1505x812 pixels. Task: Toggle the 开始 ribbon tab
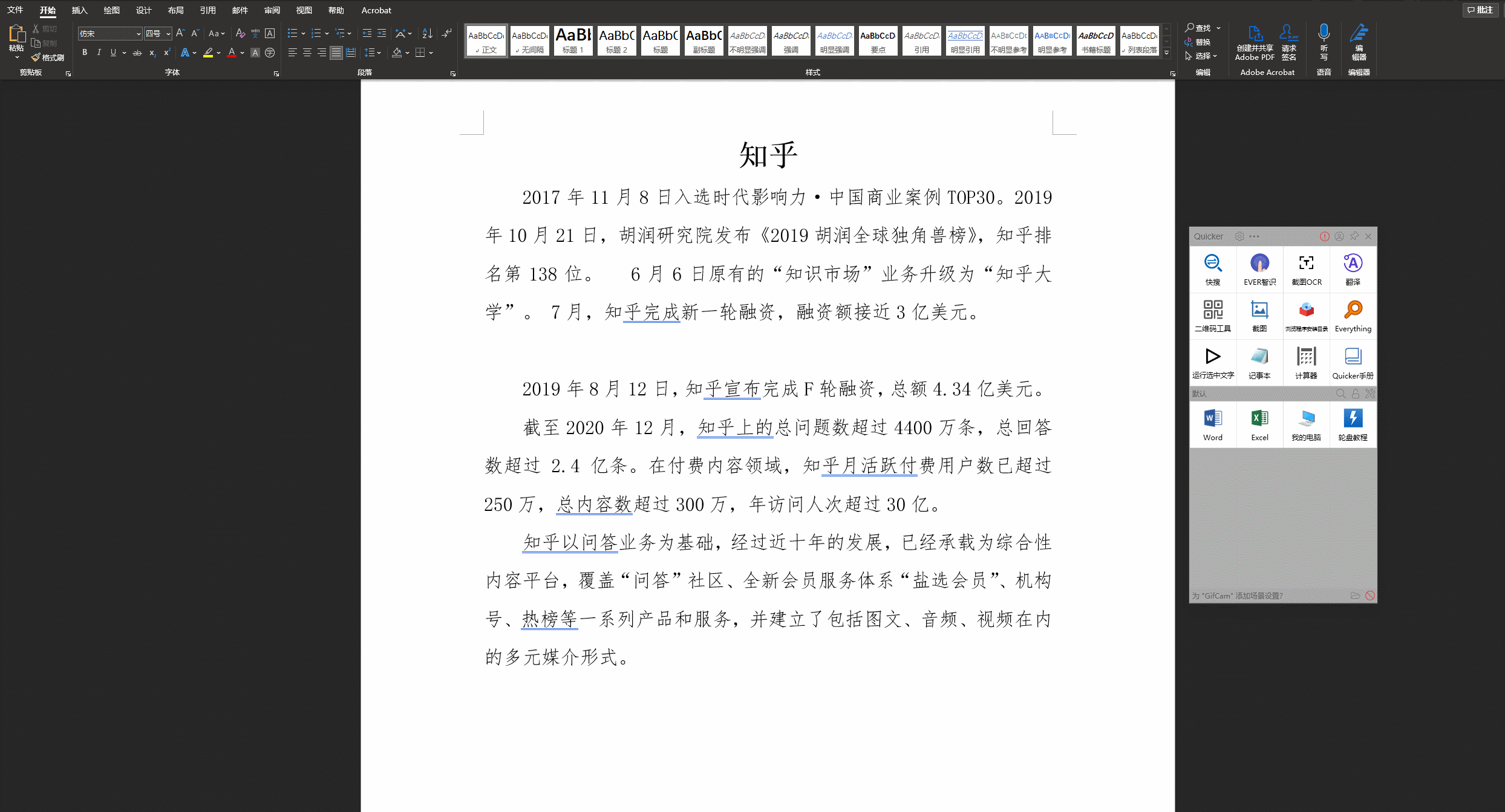pyautogui.click(x=47, y=10)
